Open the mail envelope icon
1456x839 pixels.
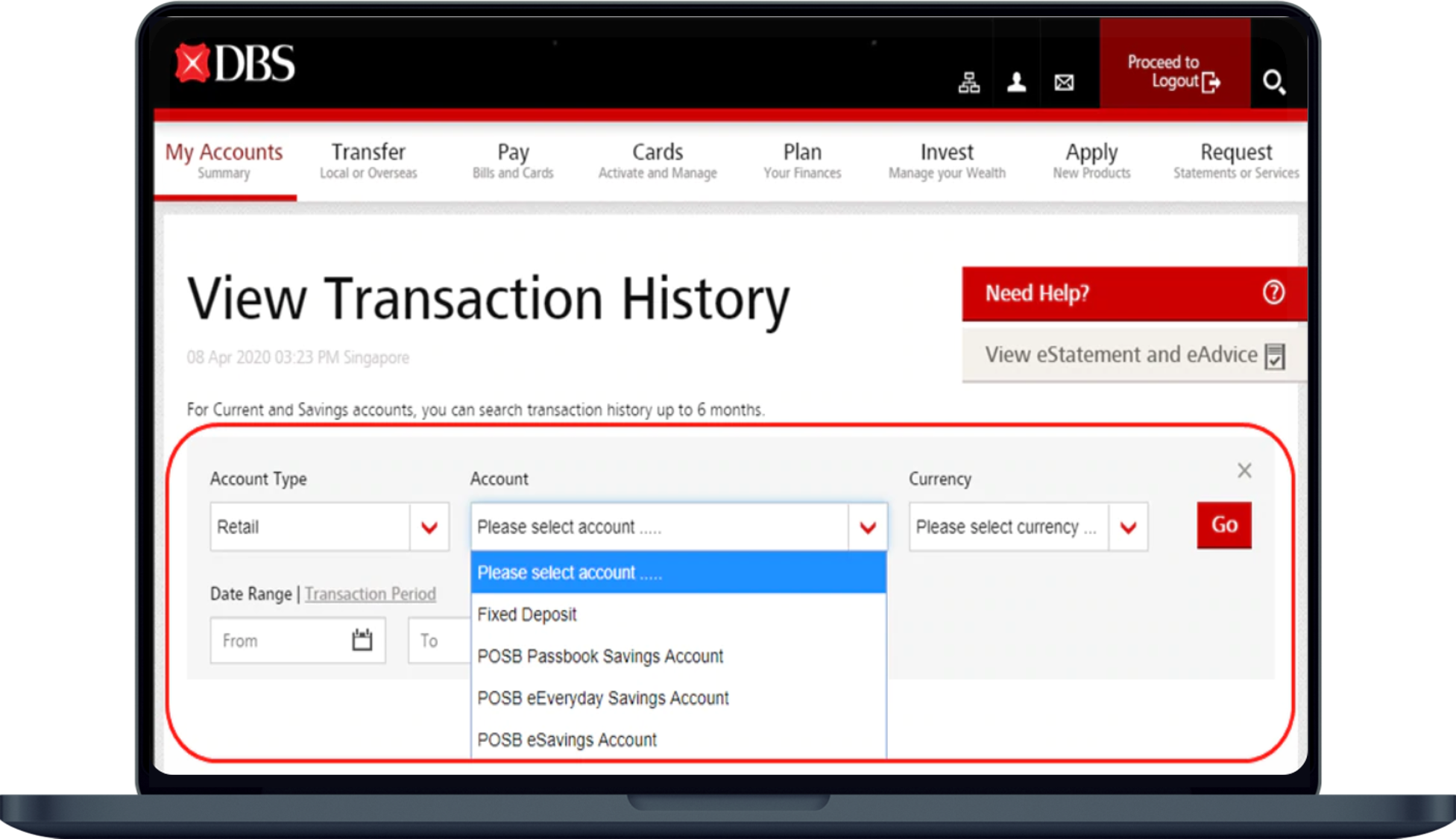click(x=1064, y=82)
